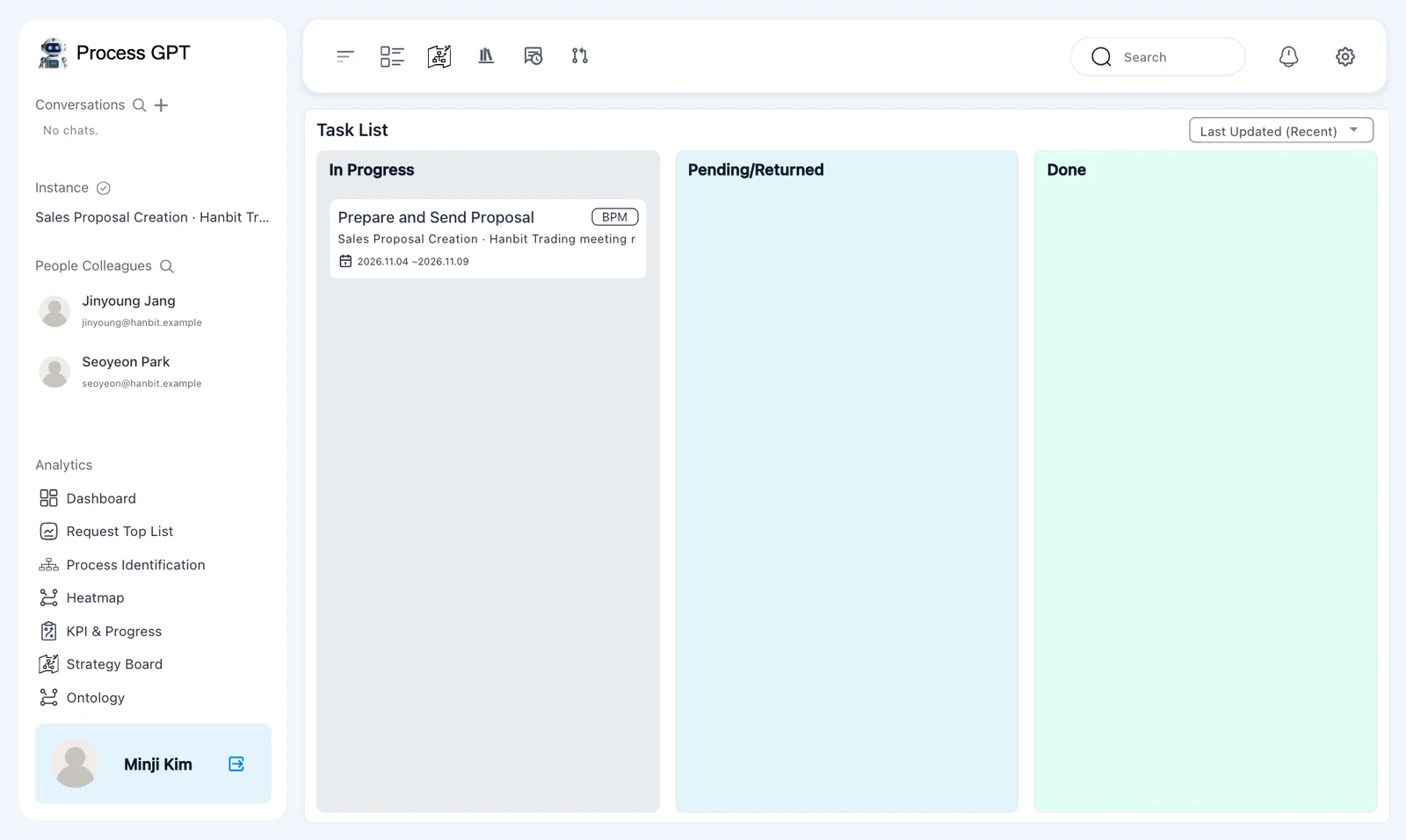Click the In Progress column header
Viewport: 1406px width, 840px height.
(372, 170)
